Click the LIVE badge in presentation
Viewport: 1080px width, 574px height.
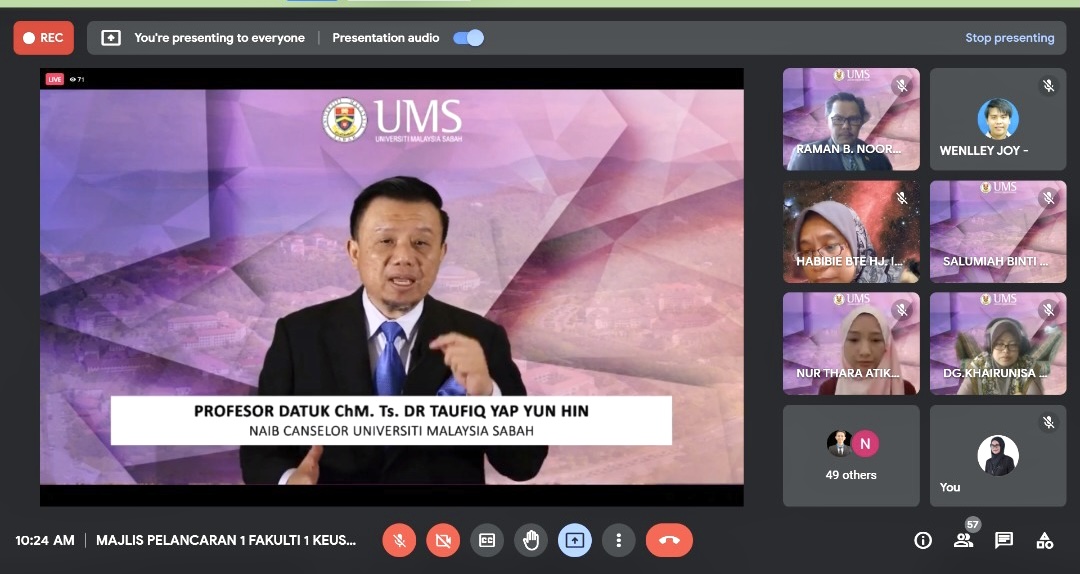pos(54,79)
